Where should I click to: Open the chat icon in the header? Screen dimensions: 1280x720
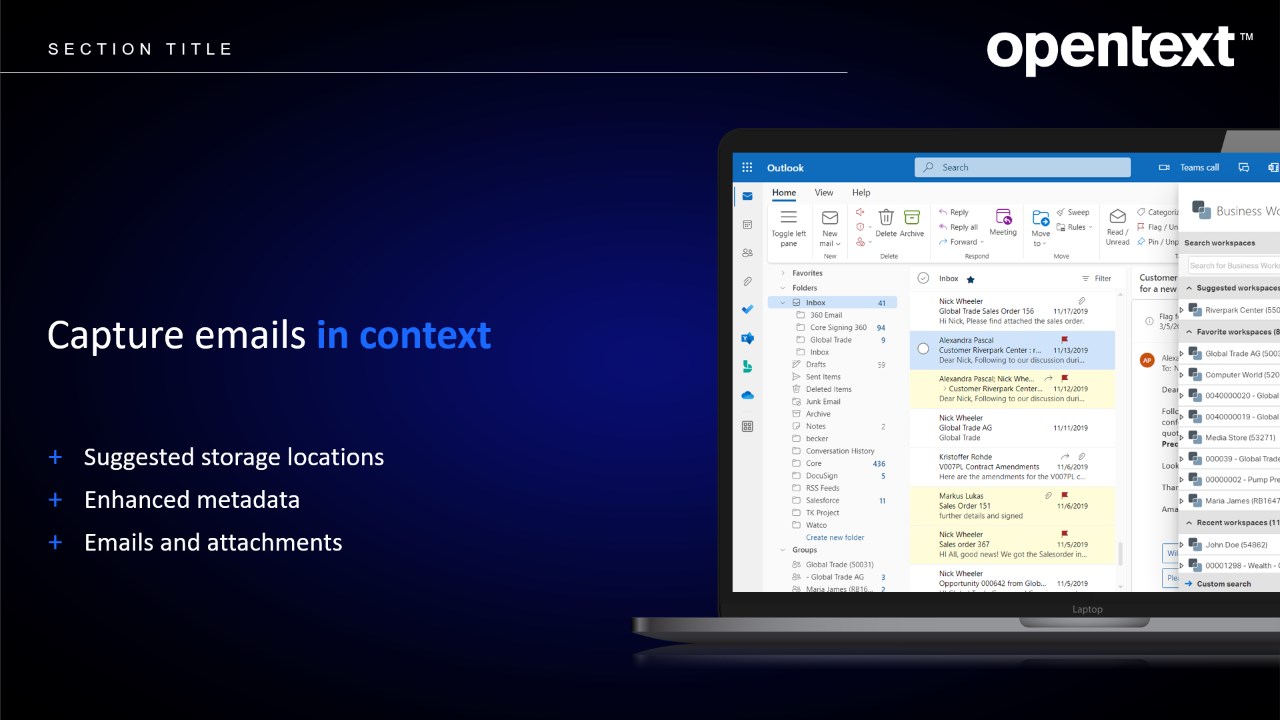(x=1244, y=168)
